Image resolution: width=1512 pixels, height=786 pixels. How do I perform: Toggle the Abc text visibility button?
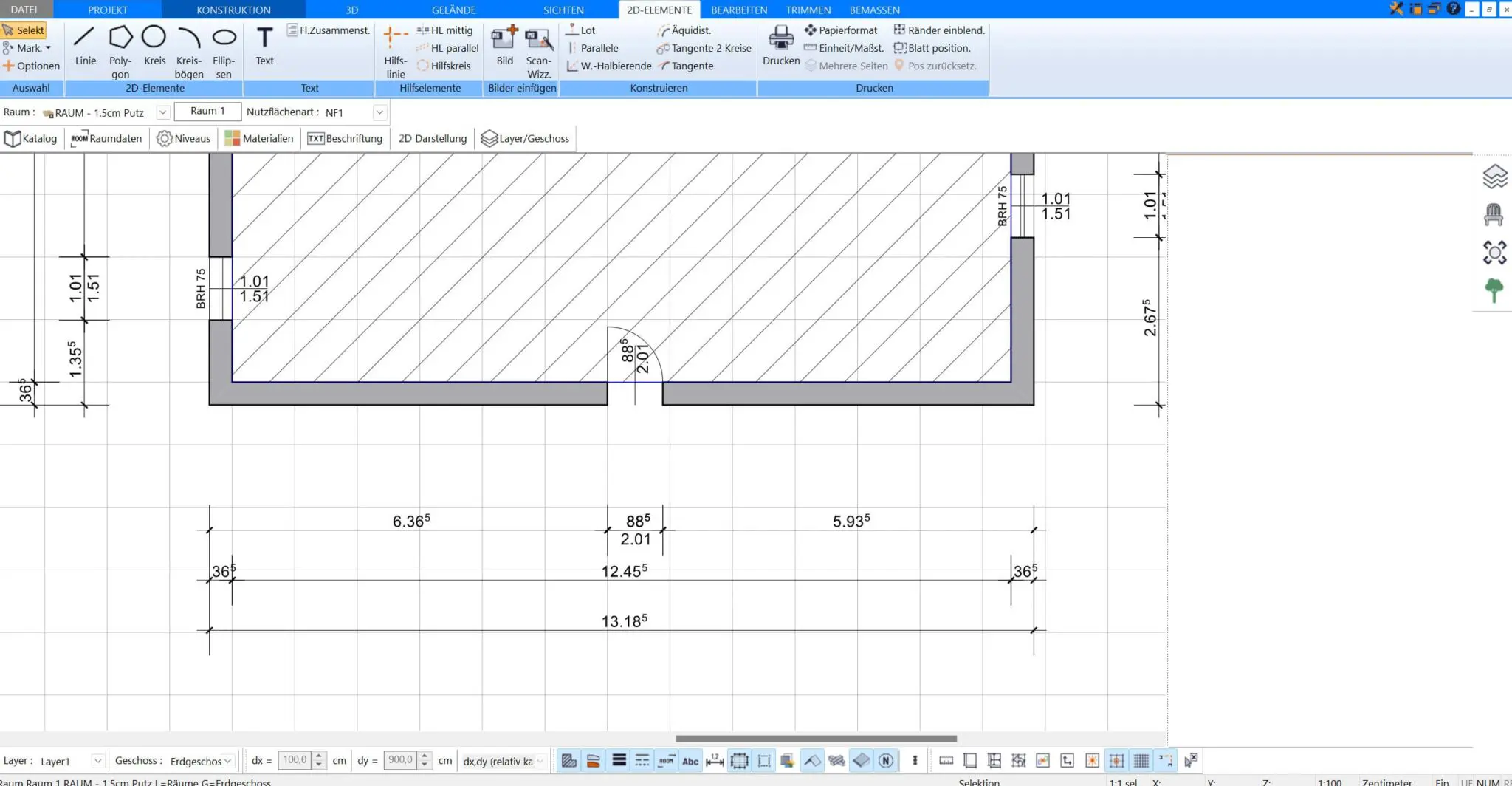click(690, 761)
